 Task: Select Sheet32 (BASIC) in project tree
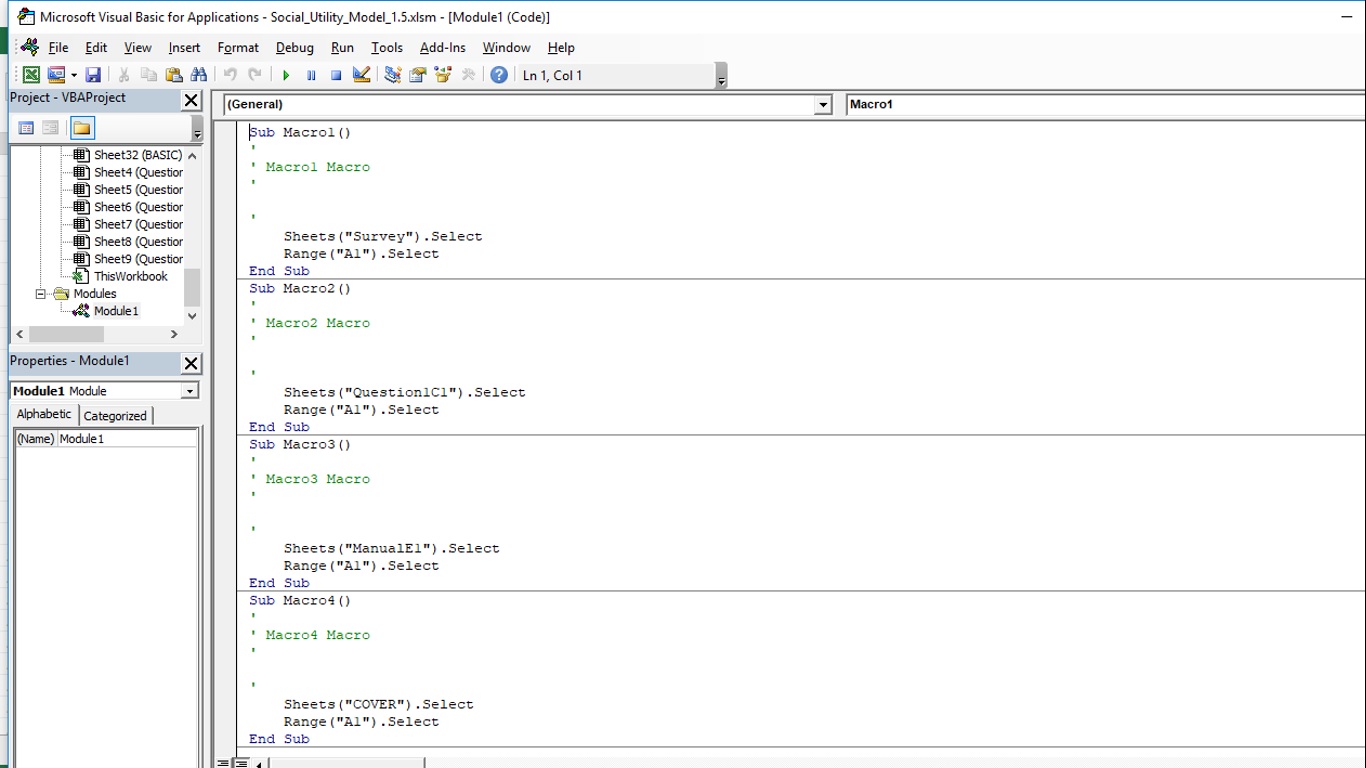[138, 155]
